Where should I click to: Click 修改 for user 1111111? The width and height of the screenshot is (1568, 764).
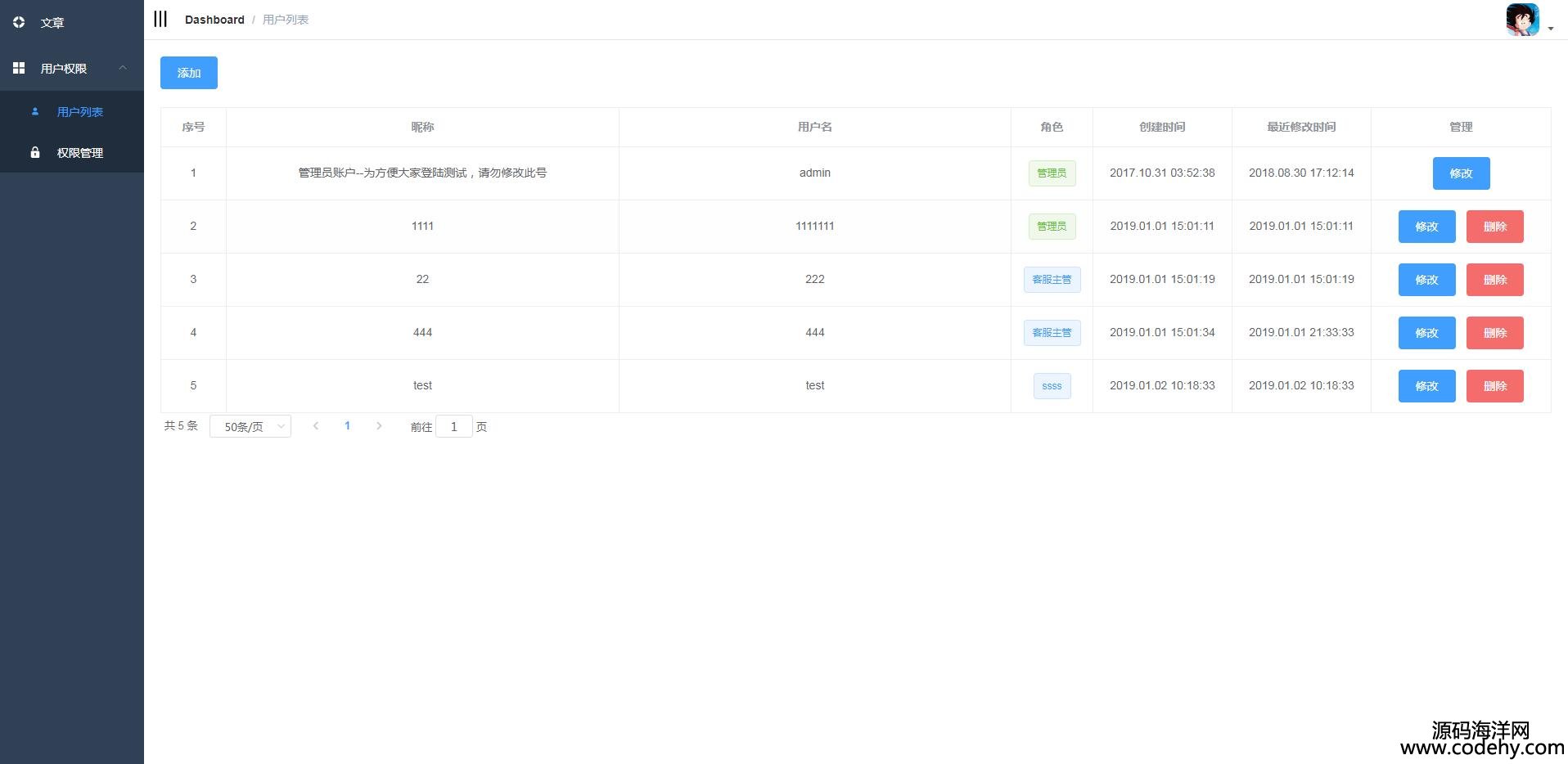(x=1426, y=227)
